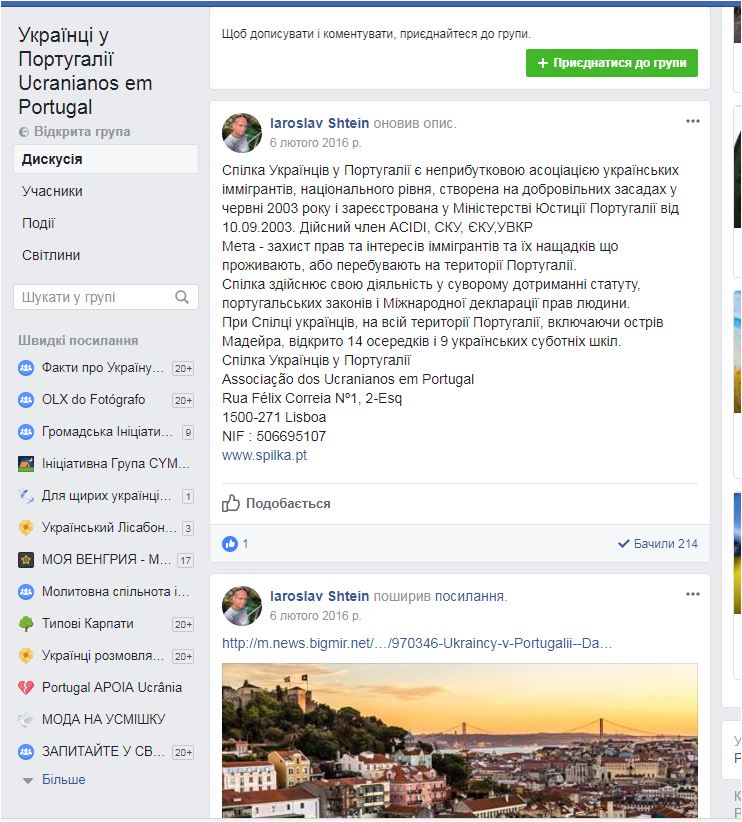742x822 pixels.
Task: Click the thumbs-up Like icon under first post
Action: [x=231, y=503]
